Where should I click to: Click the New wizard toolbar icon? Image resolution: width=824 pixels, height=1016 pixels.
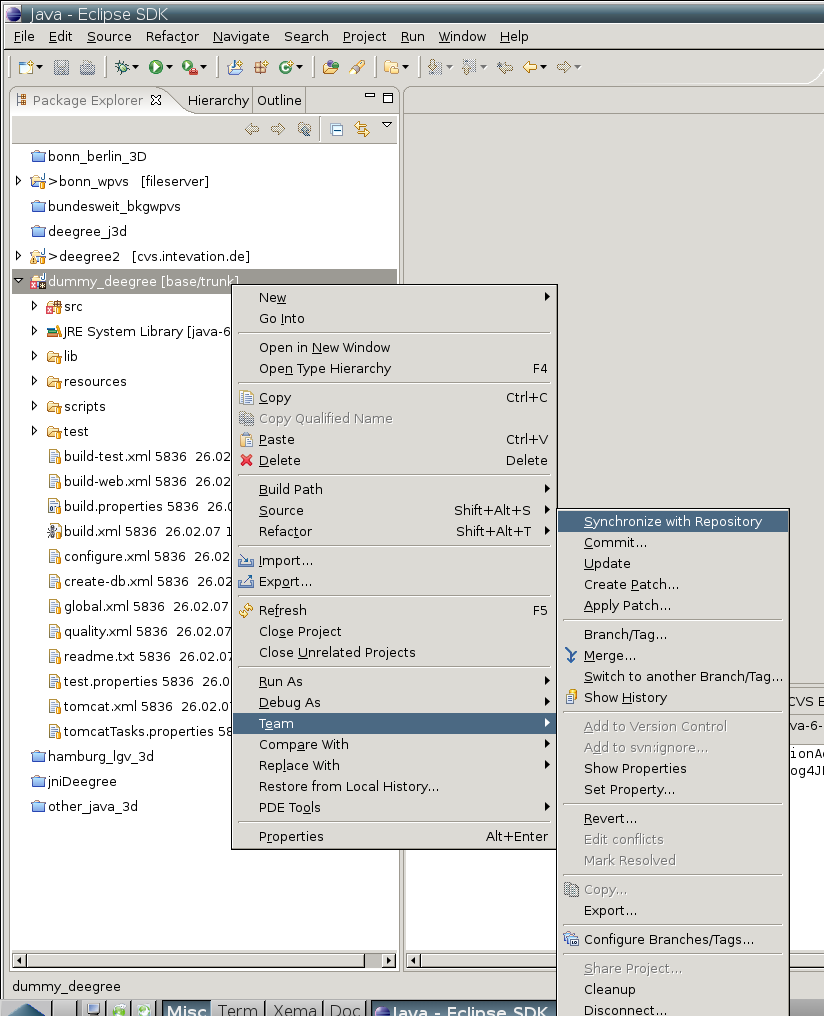tap(26, 67)
